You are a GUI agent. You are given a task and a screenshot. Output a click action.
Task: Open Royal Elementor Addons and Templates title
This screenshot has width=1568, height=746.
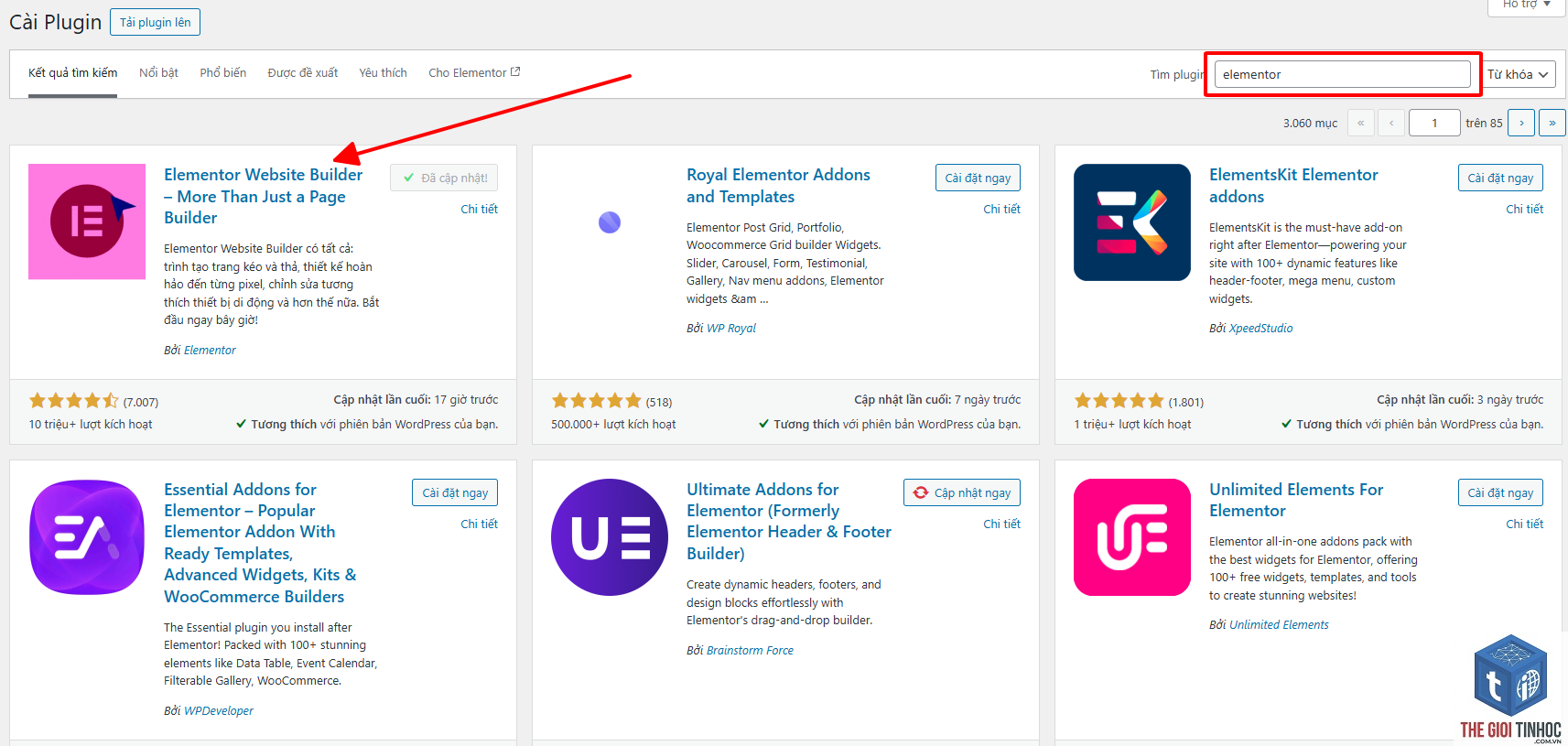pyautogui.click(x=778, y=186)
